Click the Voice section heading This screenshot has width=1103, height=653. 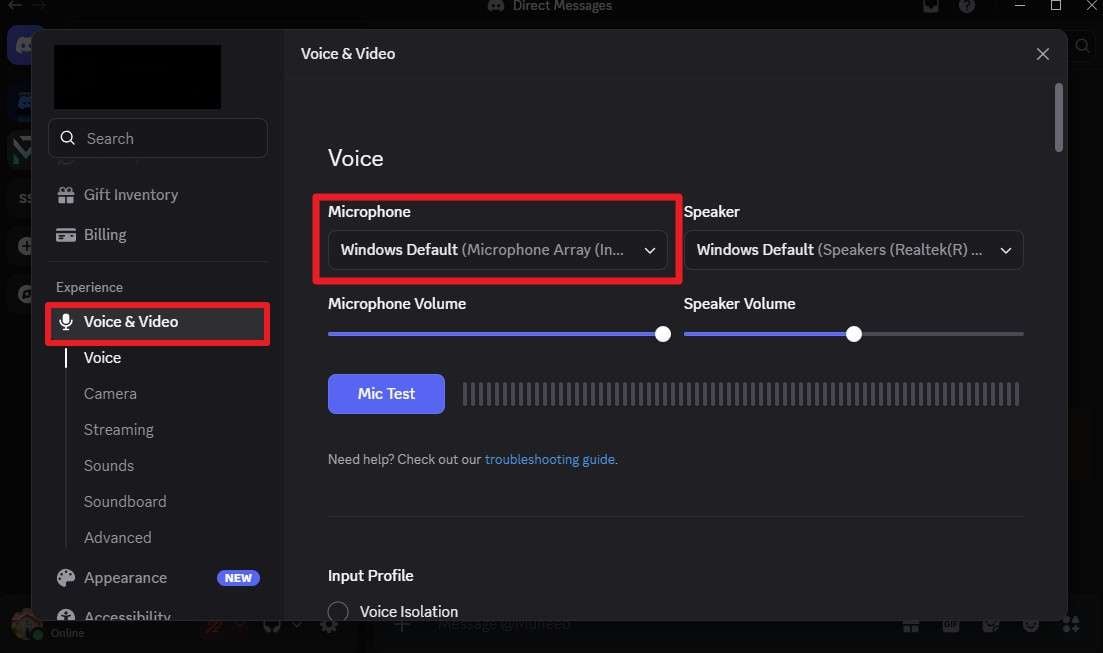tap(355, 158)
